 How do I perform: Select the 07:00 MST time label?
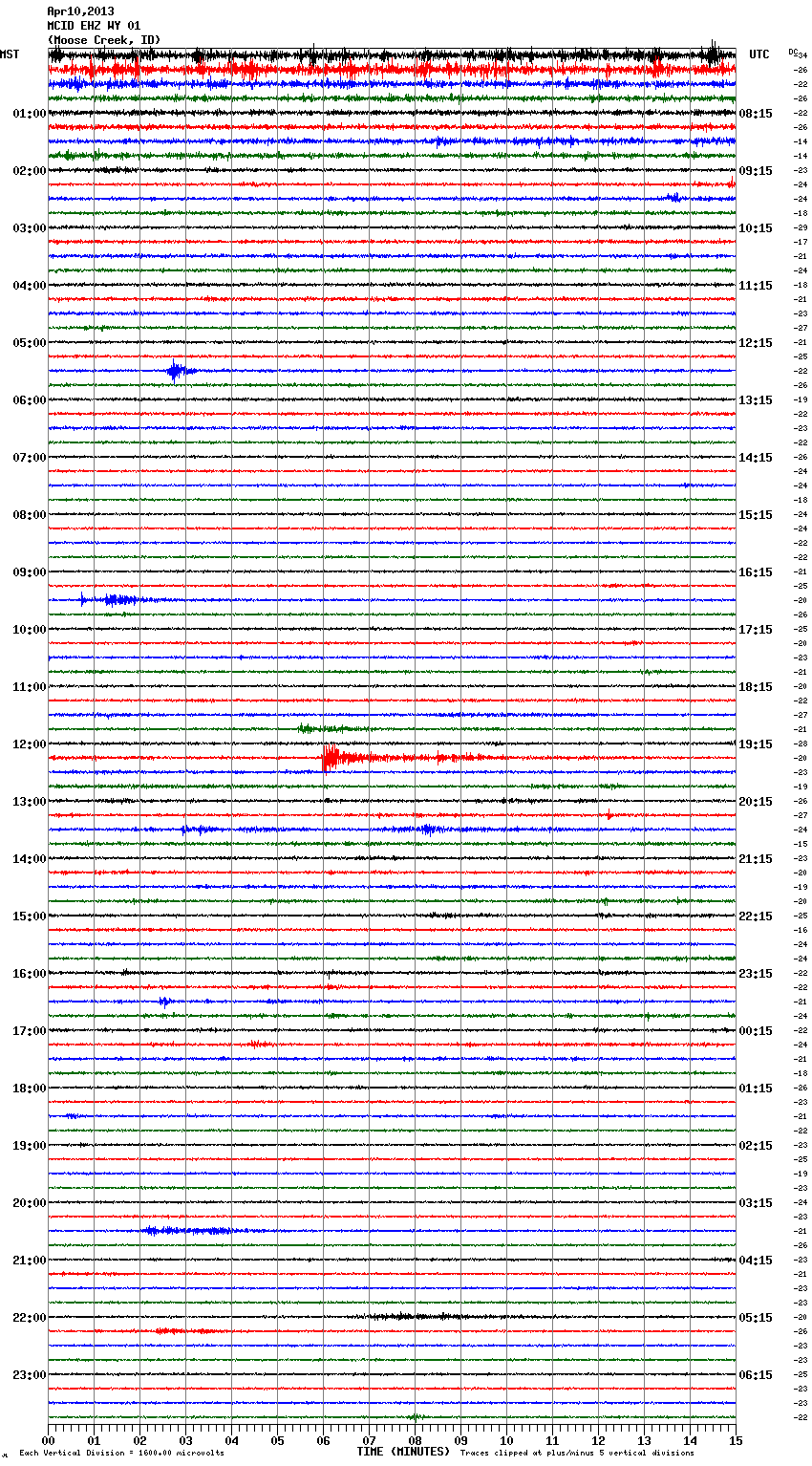pos(30,458)
